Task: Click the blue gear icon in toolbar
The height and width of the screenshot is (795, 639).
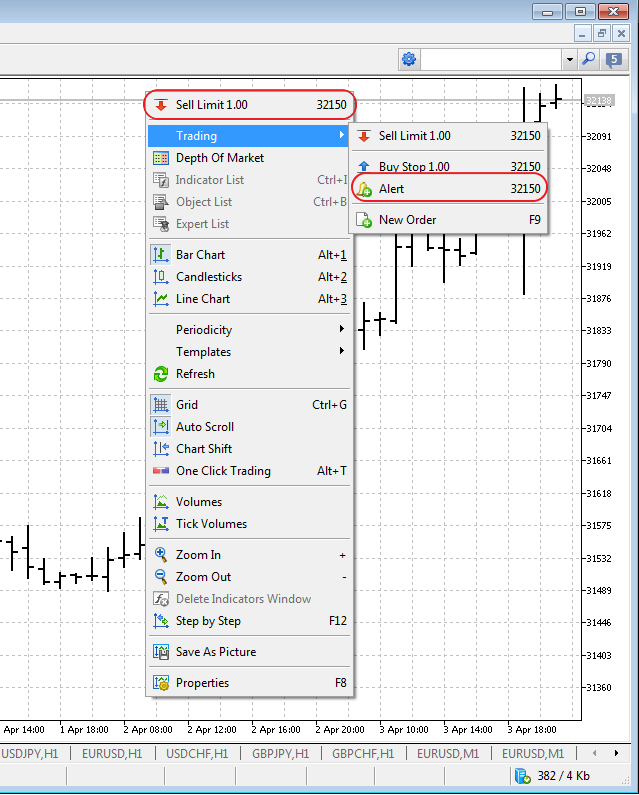Action: click(409, 59)
